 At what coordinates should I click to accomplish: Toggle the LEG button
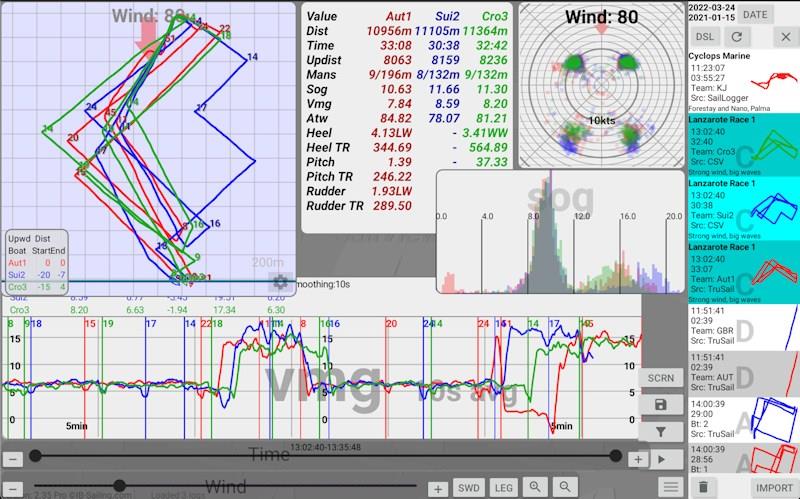click(504, 488)
